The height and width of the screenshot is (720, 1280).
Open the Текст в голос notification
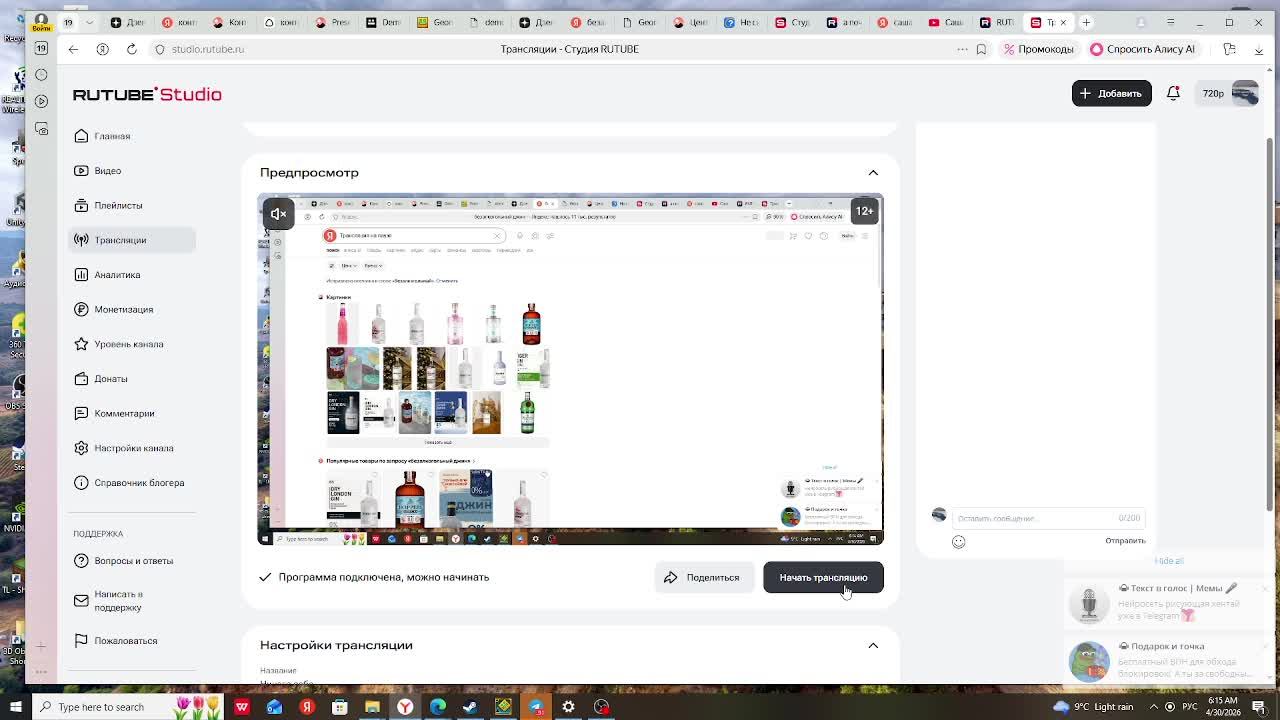[1166, 603]
